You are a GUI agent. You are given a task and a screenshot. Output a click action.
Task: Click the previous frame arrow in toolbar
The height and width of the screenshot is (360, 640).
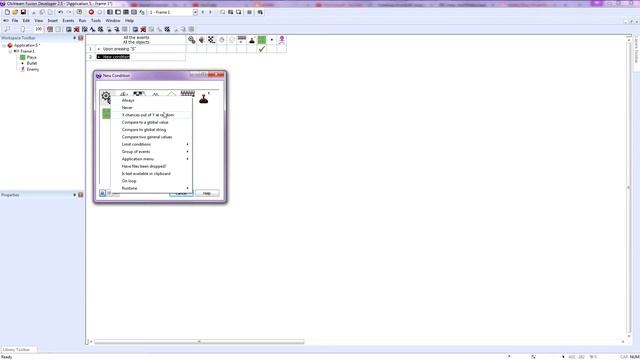(203, 12)
